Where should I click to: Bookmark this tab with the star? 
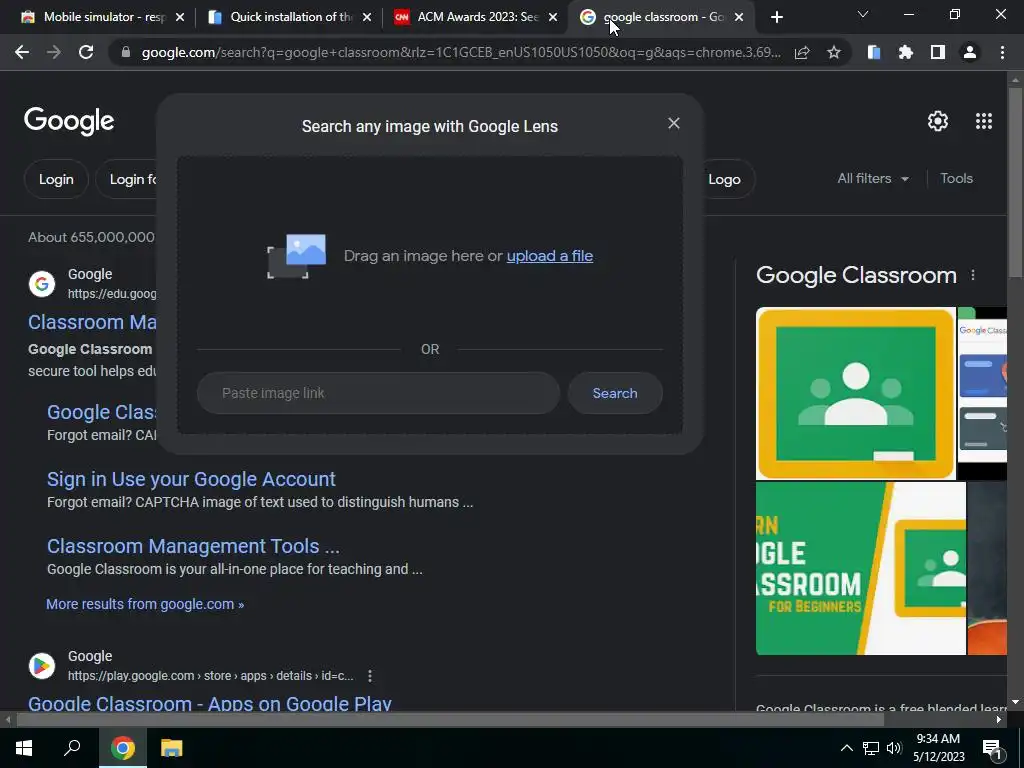pyautogui.click(x=834, y=52)
